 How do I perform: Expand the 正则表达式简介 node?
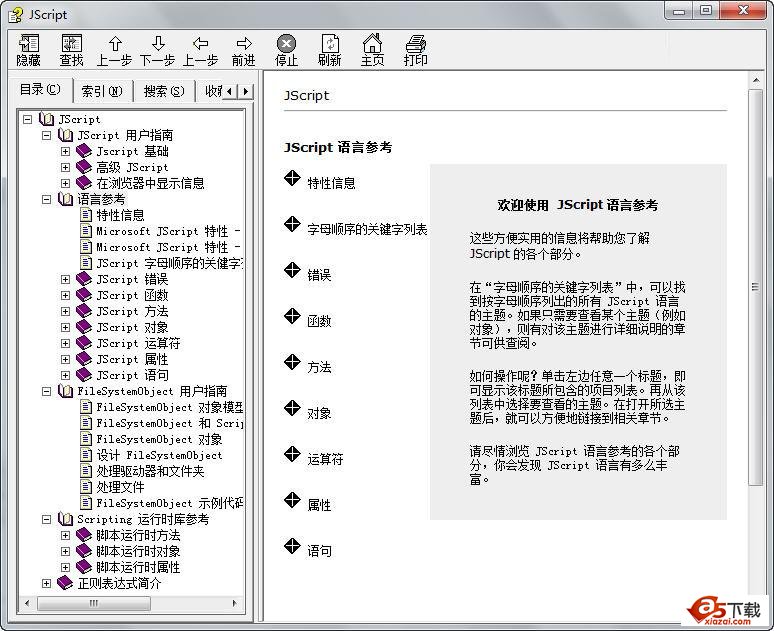point(46,584)
